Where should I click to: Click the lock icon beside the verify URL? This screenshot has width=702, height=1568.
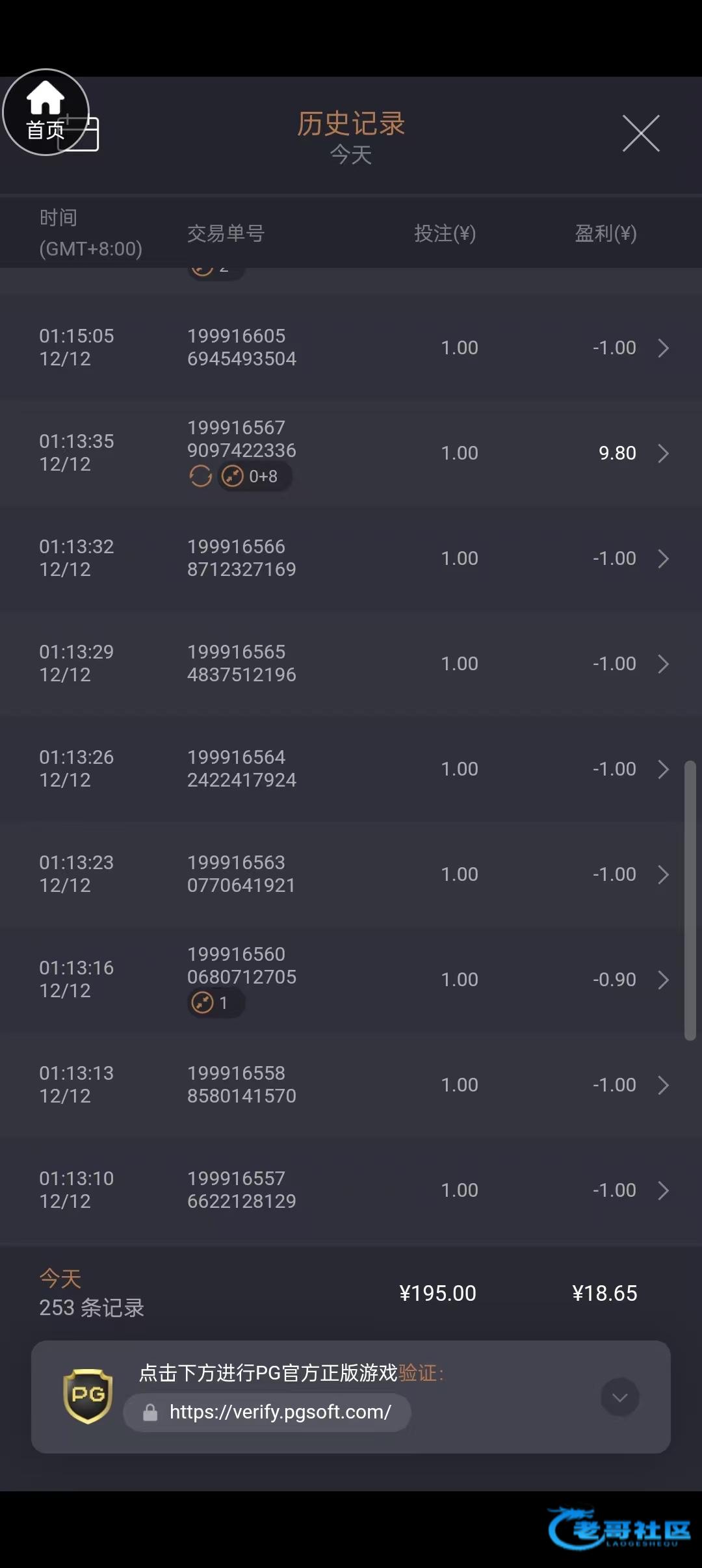click(x=150, y=1412)
